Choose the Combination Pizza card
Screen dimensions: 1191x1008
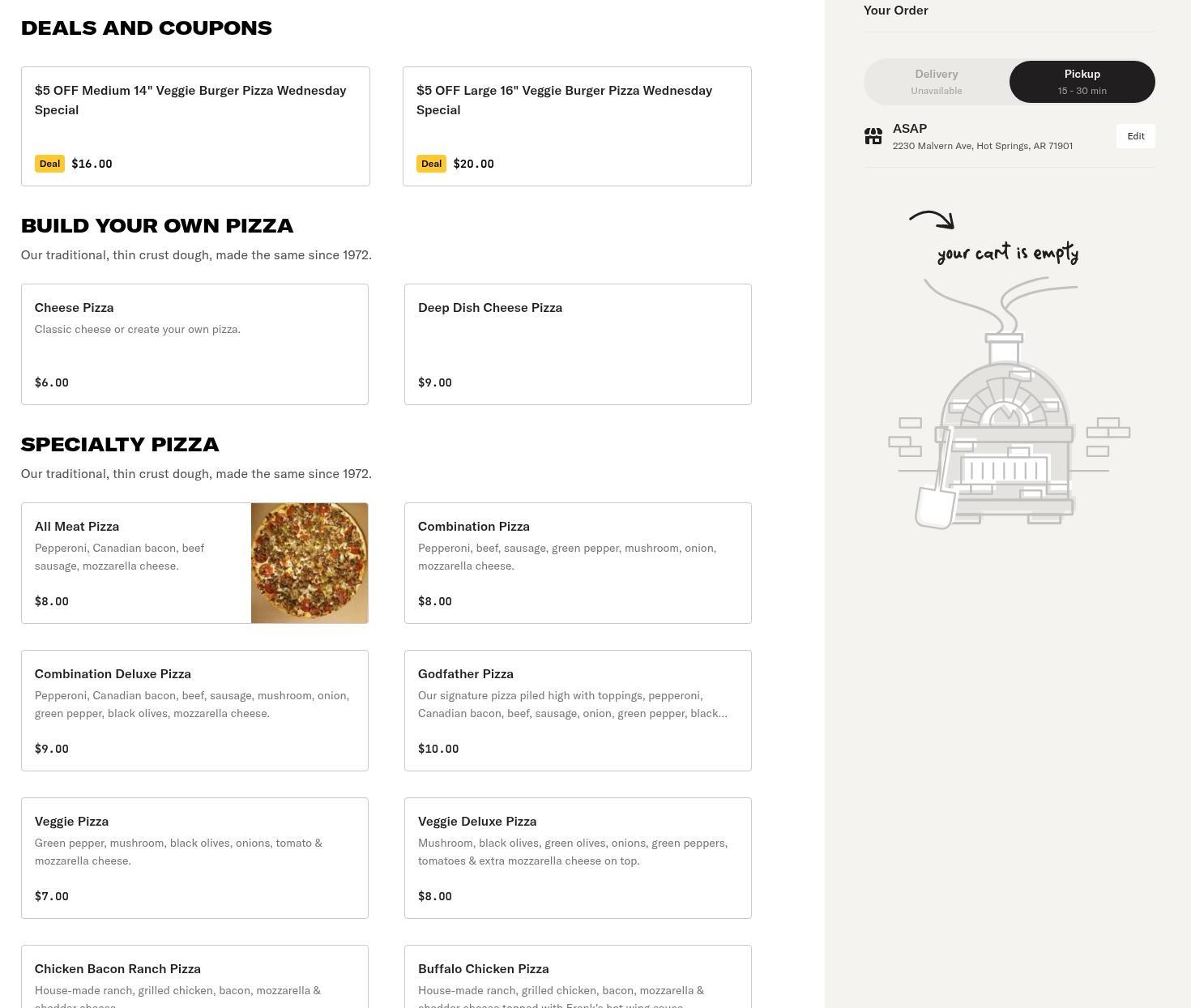[578, 563]
